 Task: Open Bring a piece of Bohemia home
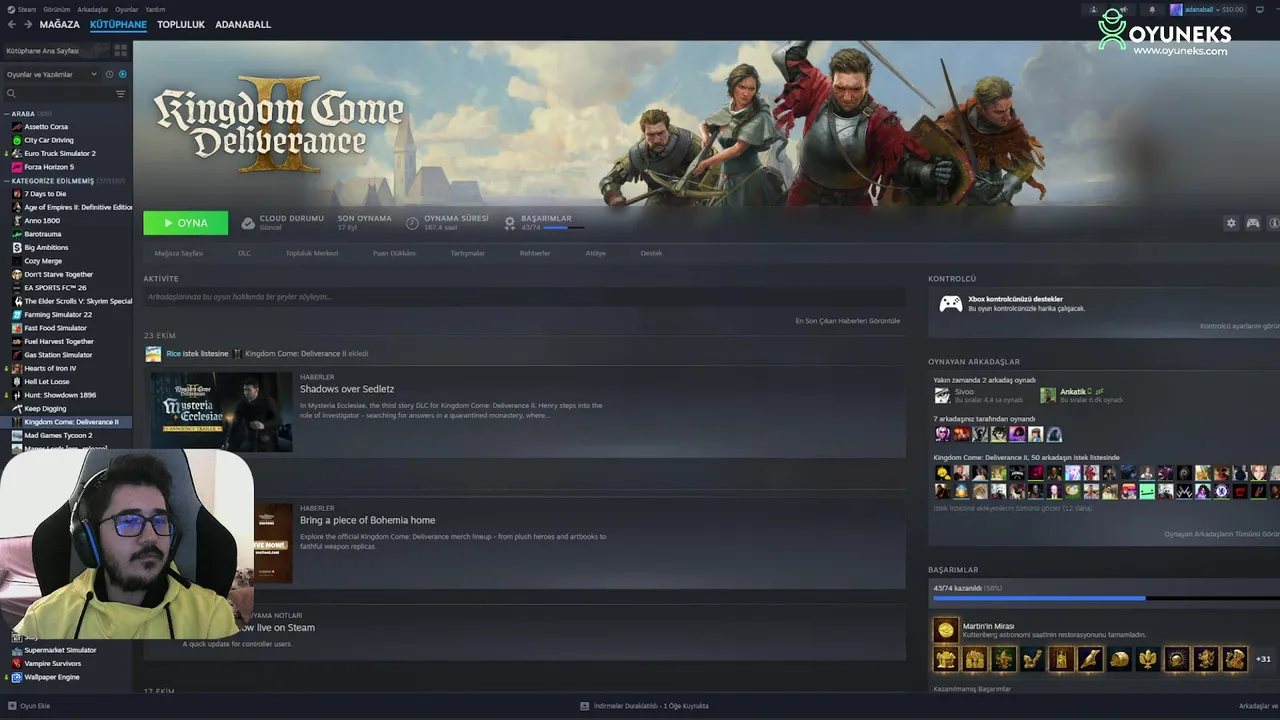[x=367, y=520]
